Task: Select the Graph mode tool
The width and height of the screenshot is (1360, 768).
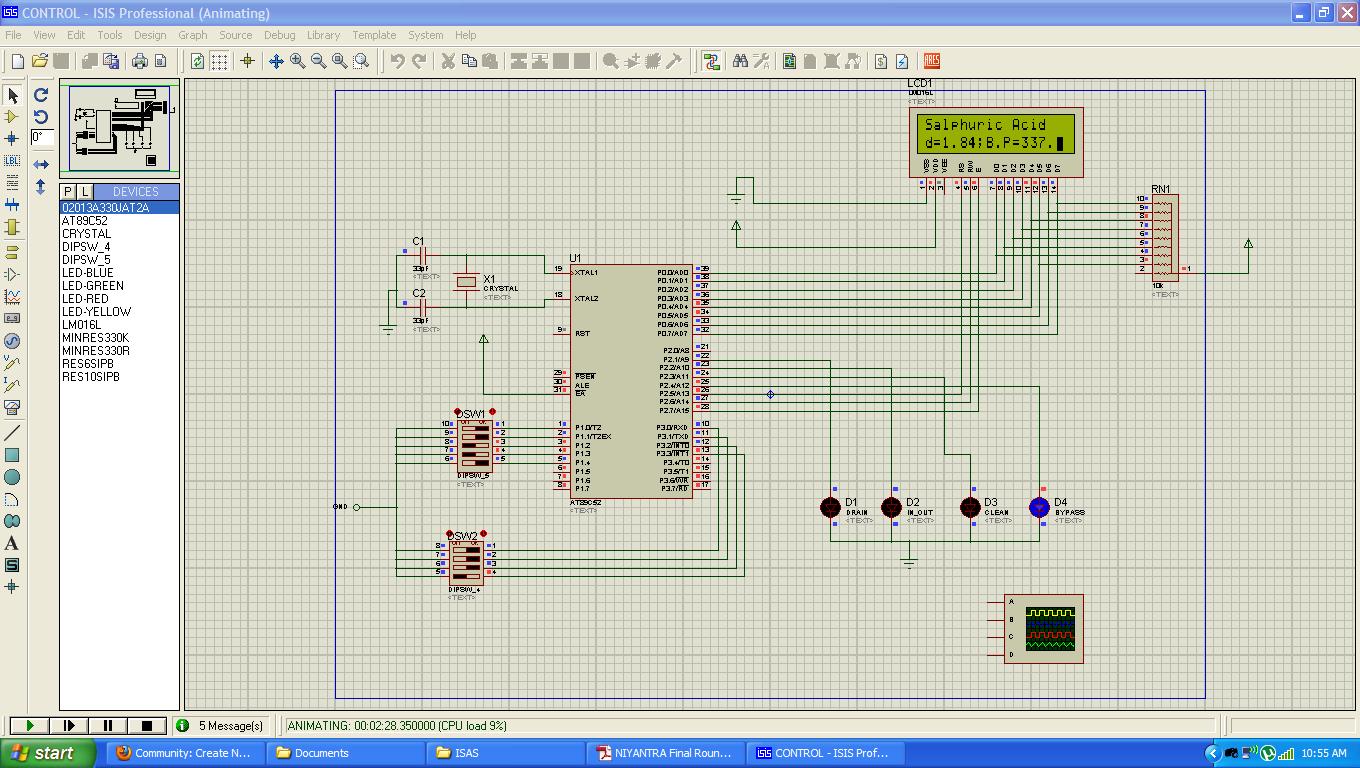Action: tap(12, 297)
